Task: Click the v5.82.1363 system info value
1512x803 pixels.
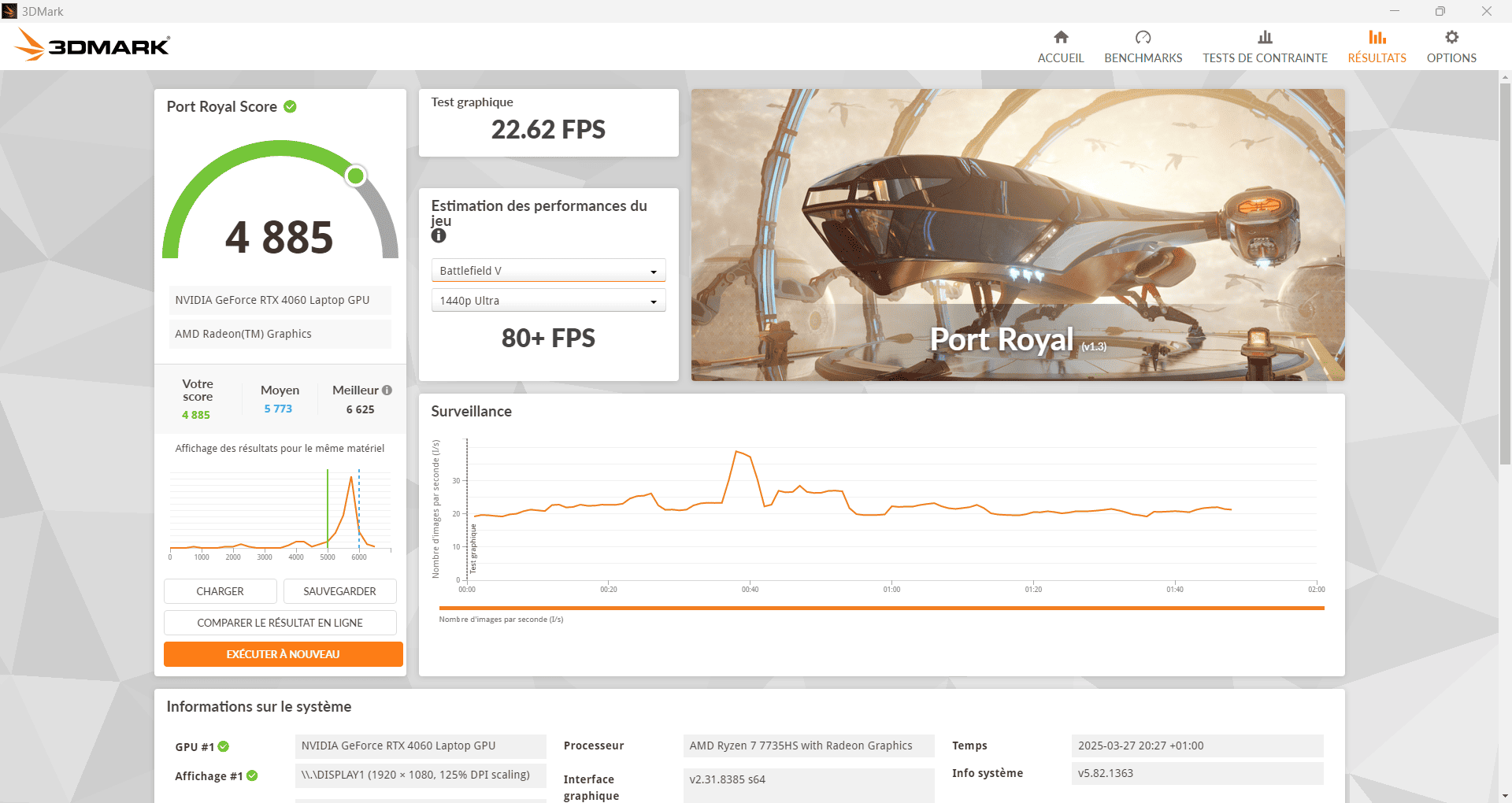Action: pos(1197,773)
